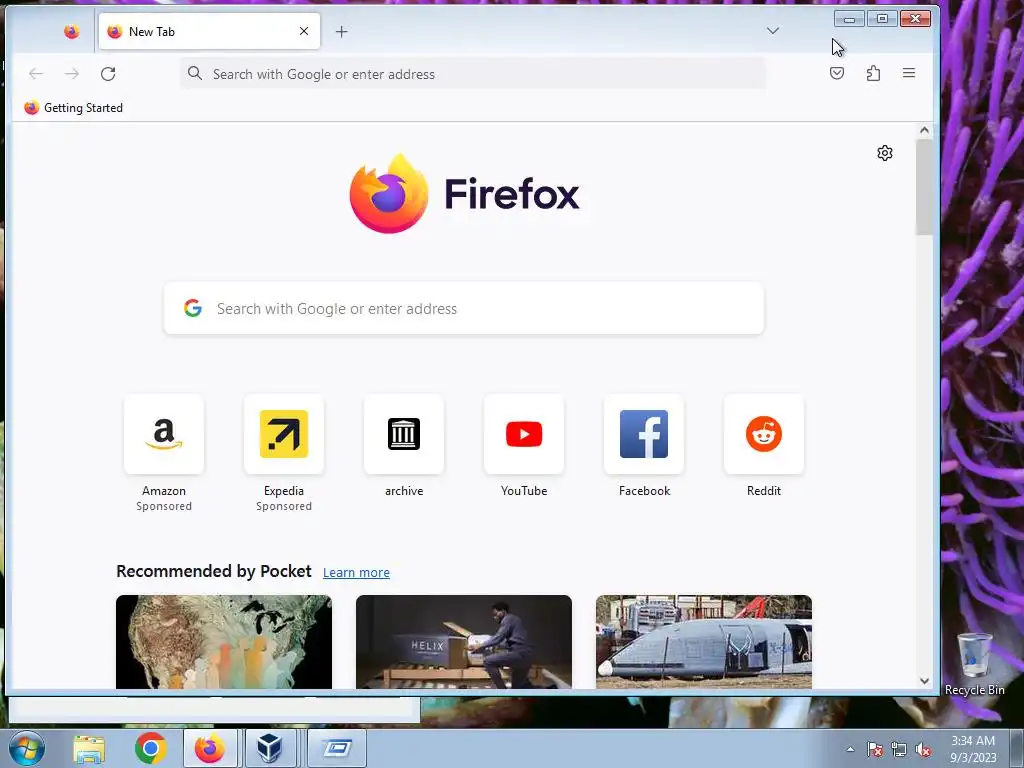Click the last taskbar window button
Viewport: 1024px width, 768px height.
336,748
